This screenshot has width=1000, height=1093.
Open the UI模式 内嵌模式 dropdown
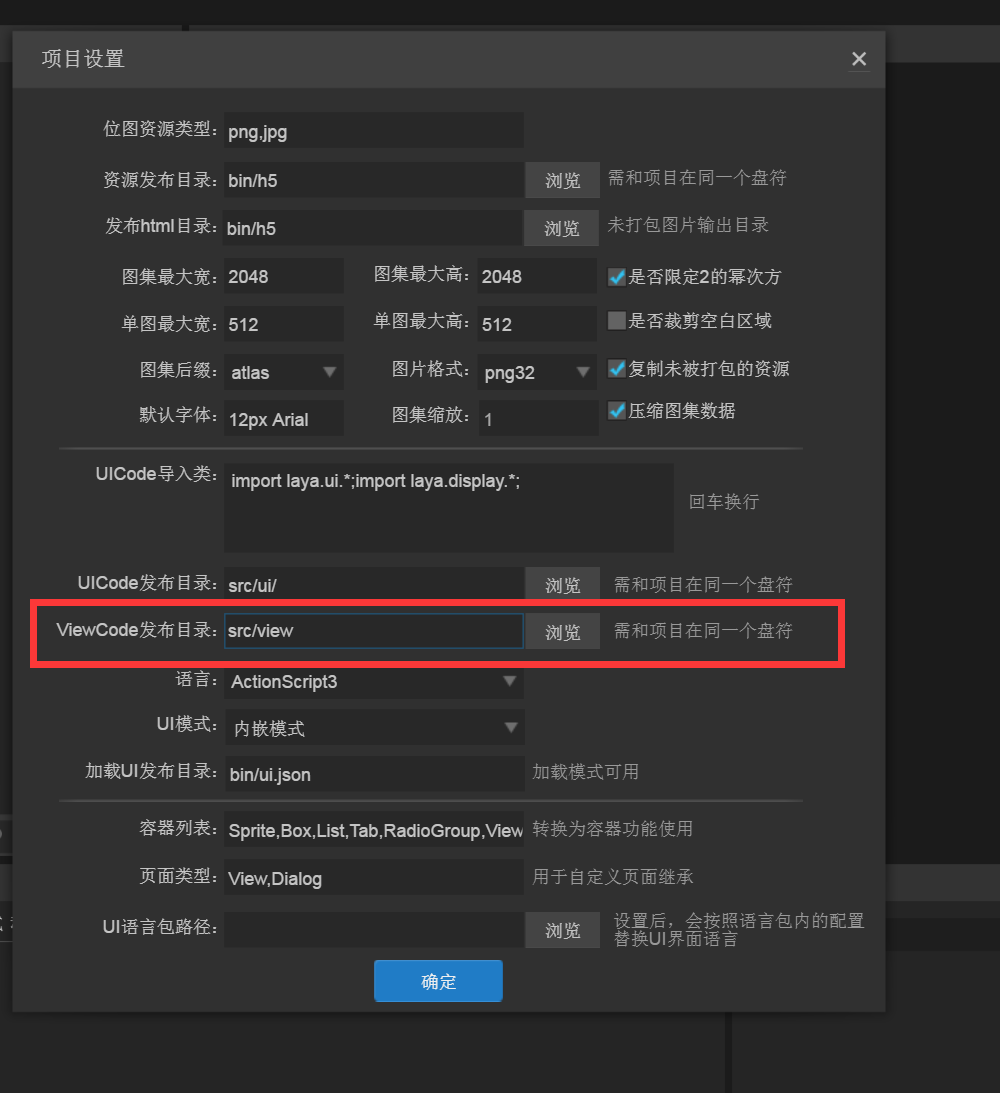tap(374, 728)
